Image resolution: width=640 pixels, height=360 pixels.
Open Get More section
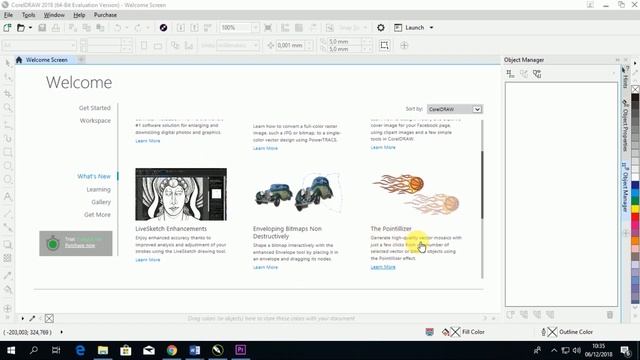pos(97,215)
